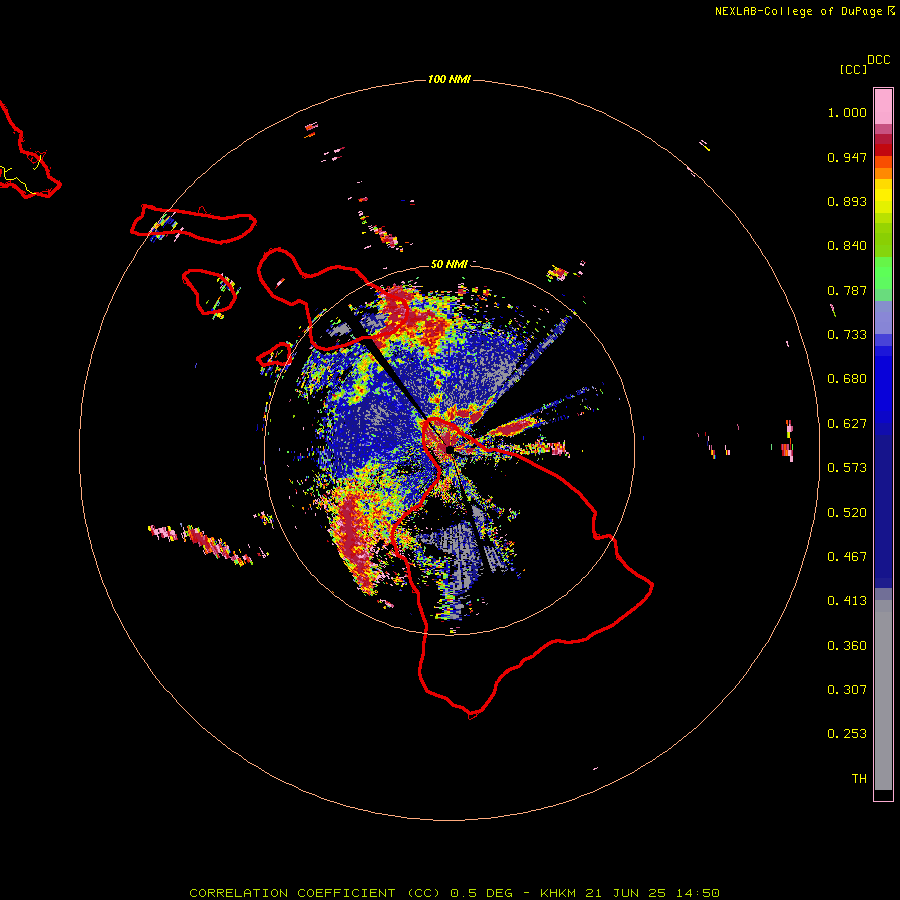
Task: Click the 0.787 scale value
Action: click(x=847, y=290)
